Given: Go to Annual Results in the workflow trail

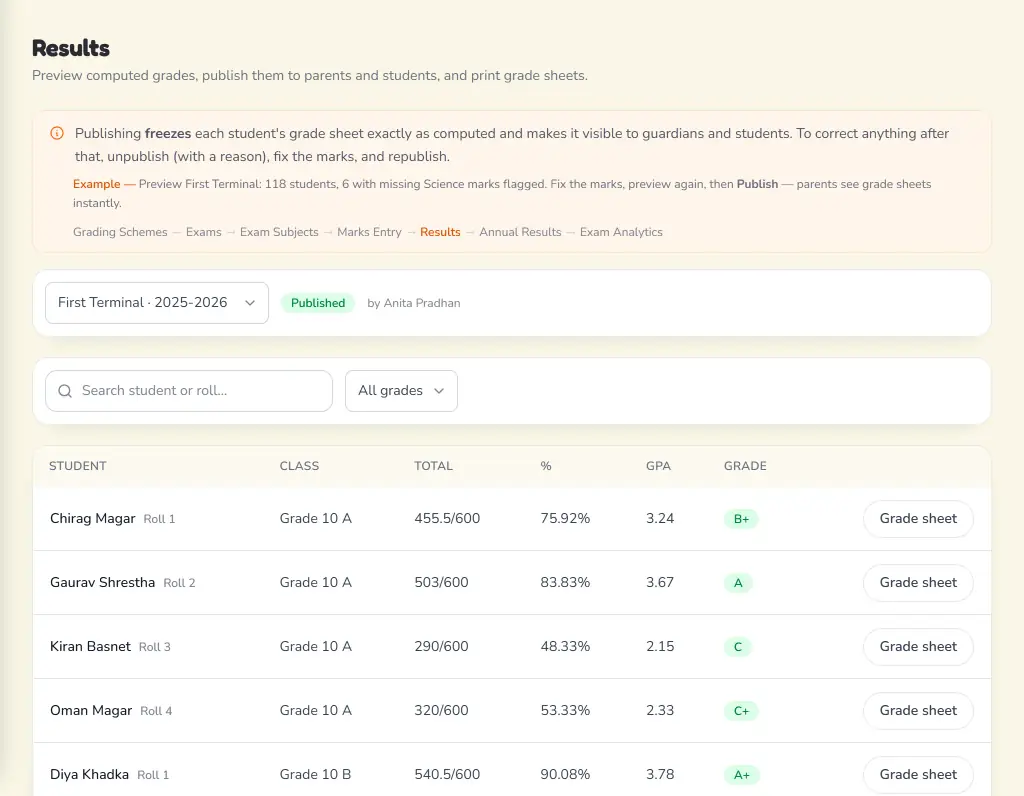Looking at the screenshot, I should coord(520,232).
